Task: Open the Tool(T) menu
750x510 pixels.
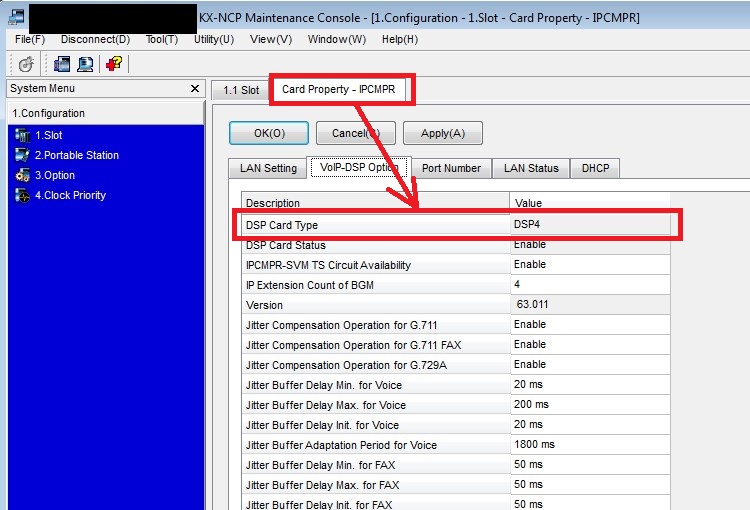Action: (x=162, y=39)
